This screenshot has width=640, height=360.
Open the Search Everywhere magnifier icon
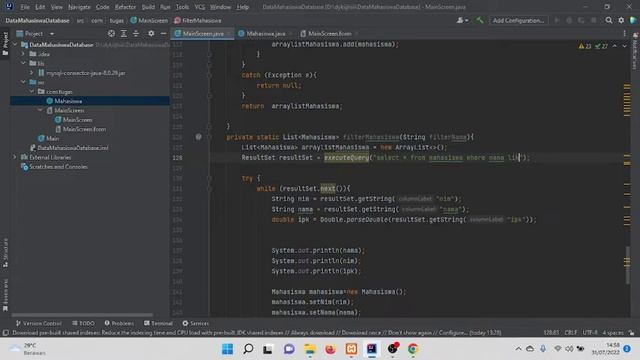tap(609, 20)
